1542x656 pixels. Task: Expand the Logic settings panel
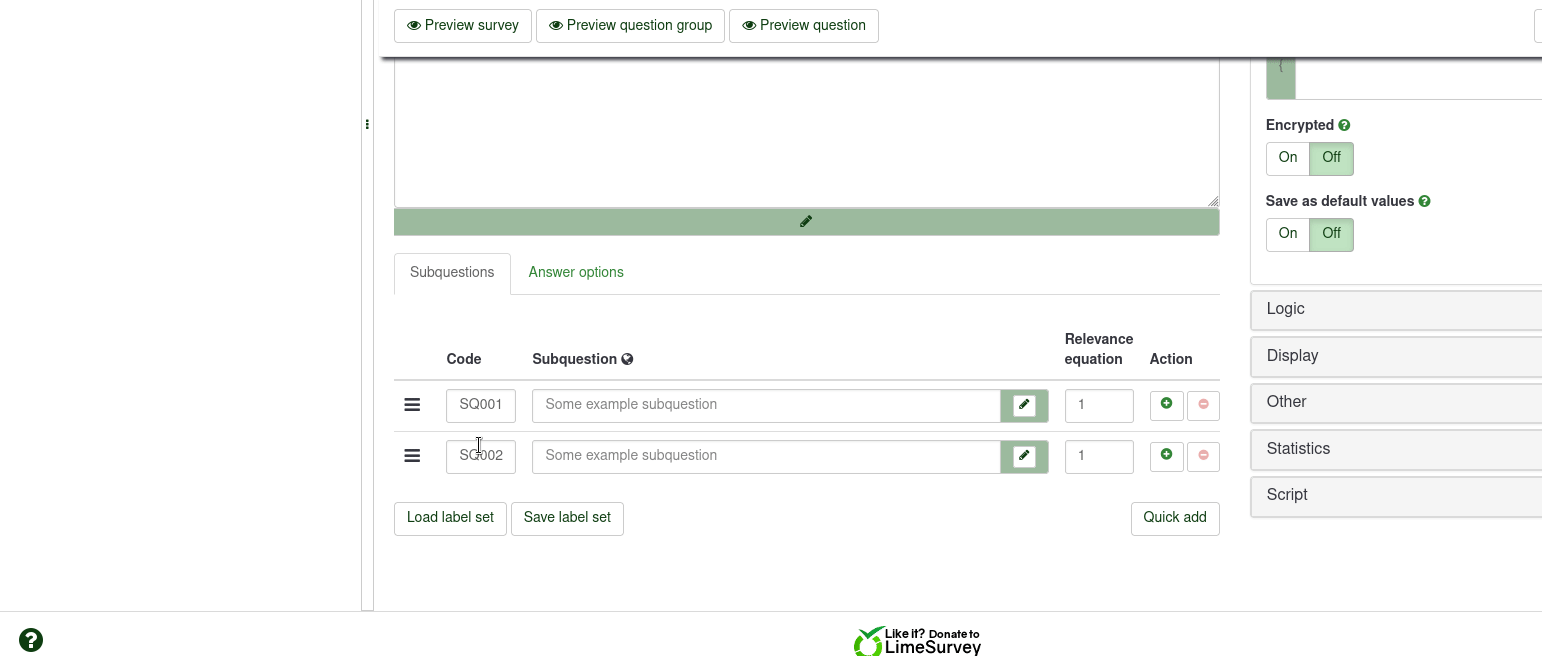[1396, 310]
